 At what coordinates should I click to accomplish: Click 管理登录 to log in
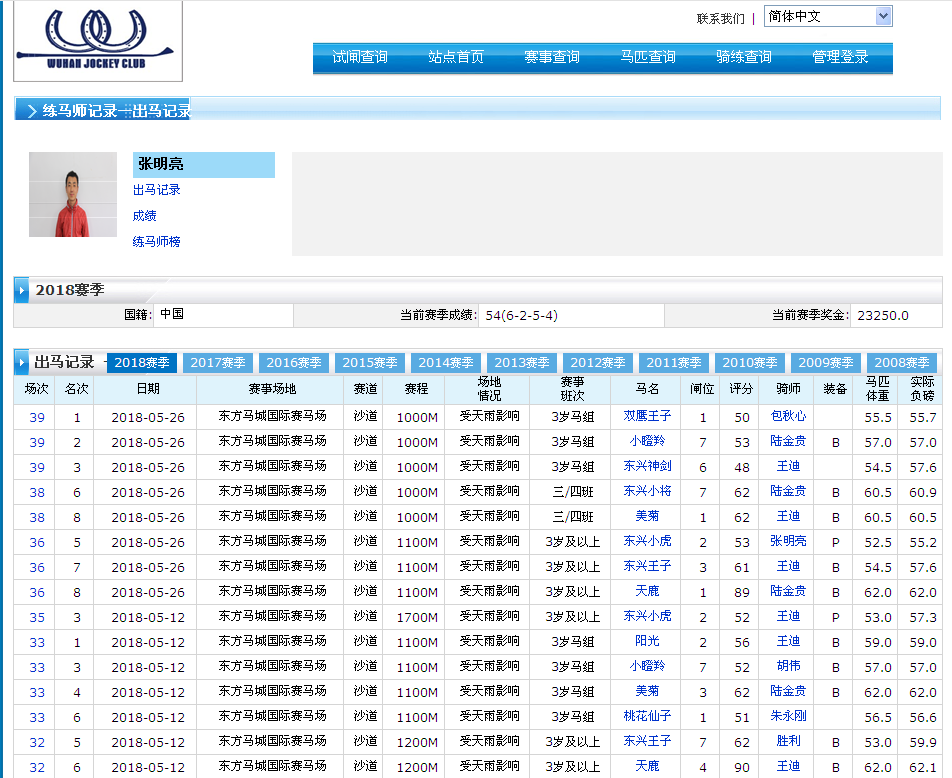(840, 57)
